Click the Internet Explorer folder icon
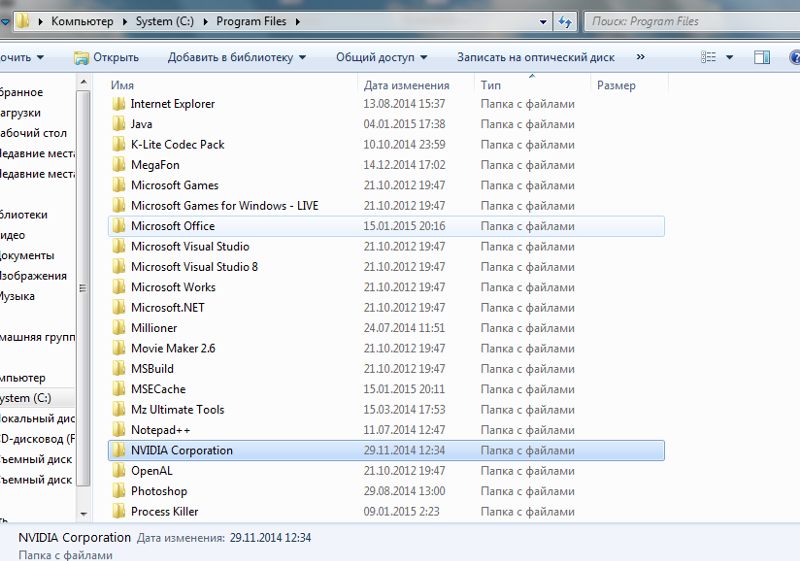 coord(119,104)
